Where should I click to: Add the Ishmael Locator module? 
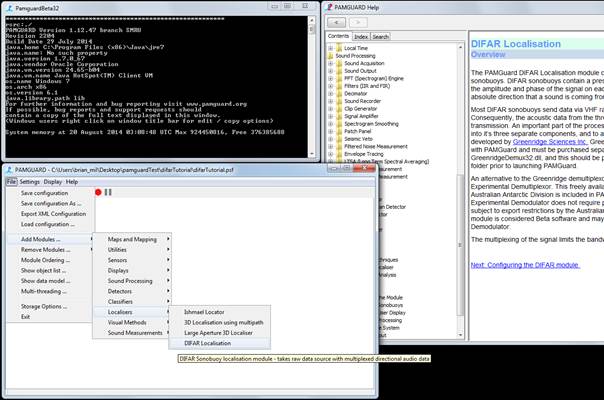click(220, 312)
